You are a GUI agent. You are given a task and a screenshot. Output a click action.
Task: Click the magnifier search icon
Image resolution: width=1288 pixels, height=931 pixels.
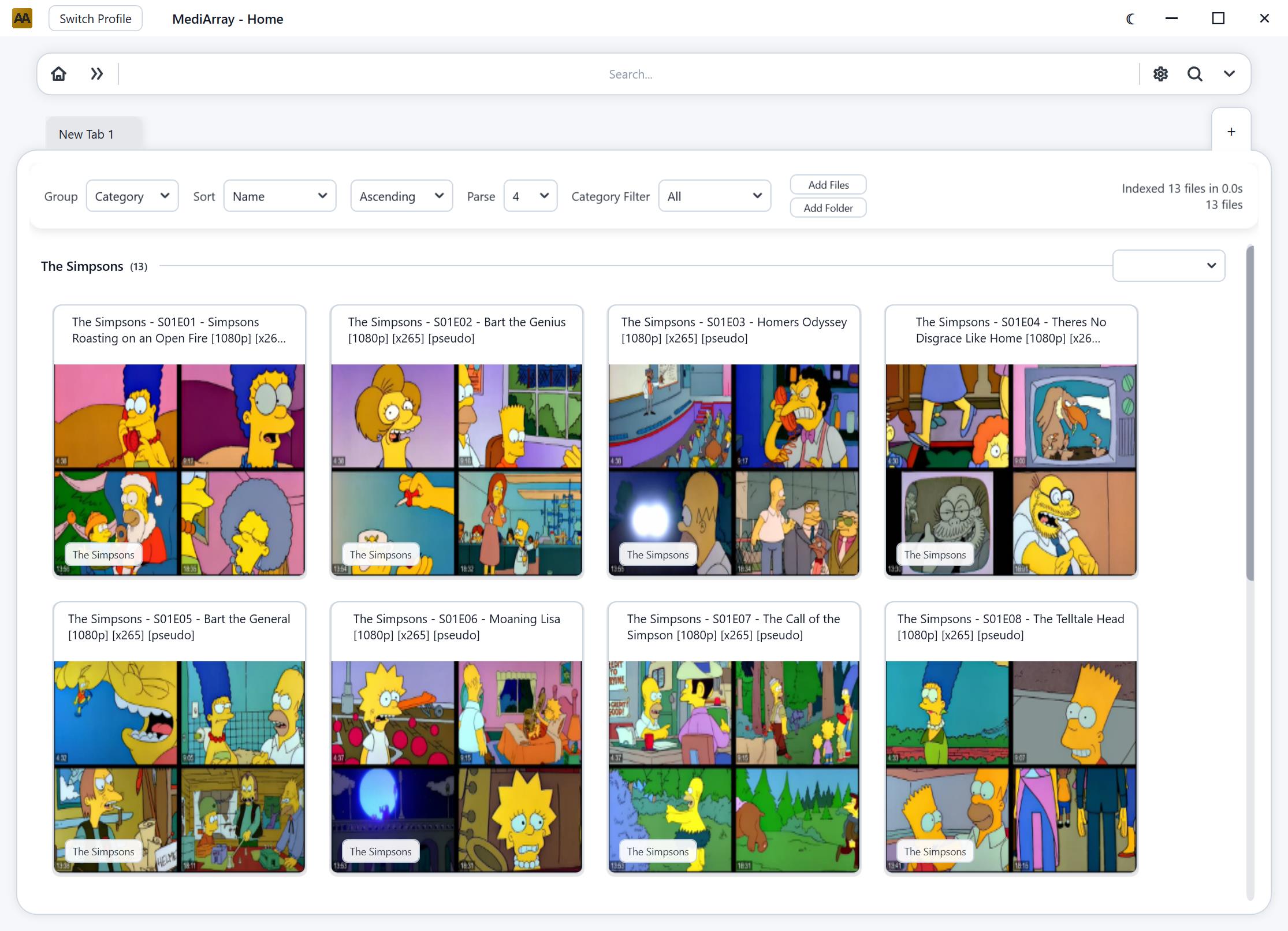[1195, 74]
